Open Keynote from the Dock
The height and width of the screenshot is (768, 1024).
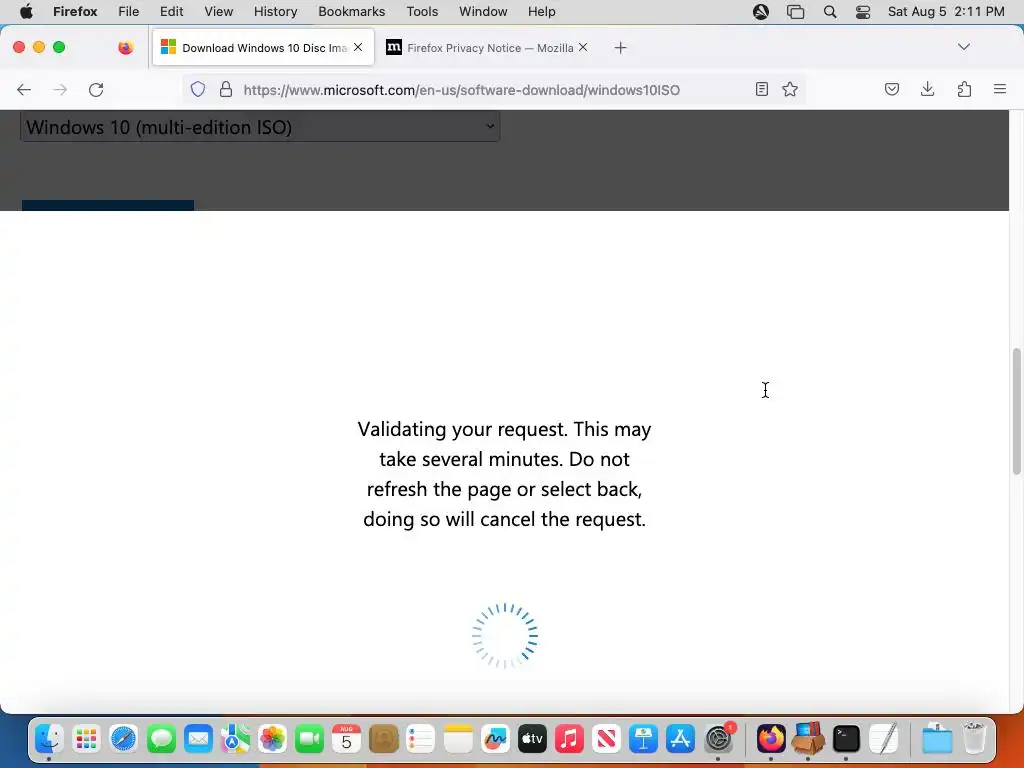tap(643, 739)
